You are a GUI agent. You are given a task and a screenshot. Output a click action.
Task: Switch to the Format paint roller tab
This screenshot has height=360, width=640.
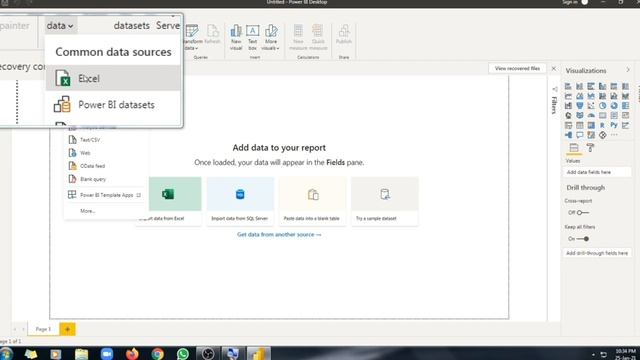pos(590,148)
